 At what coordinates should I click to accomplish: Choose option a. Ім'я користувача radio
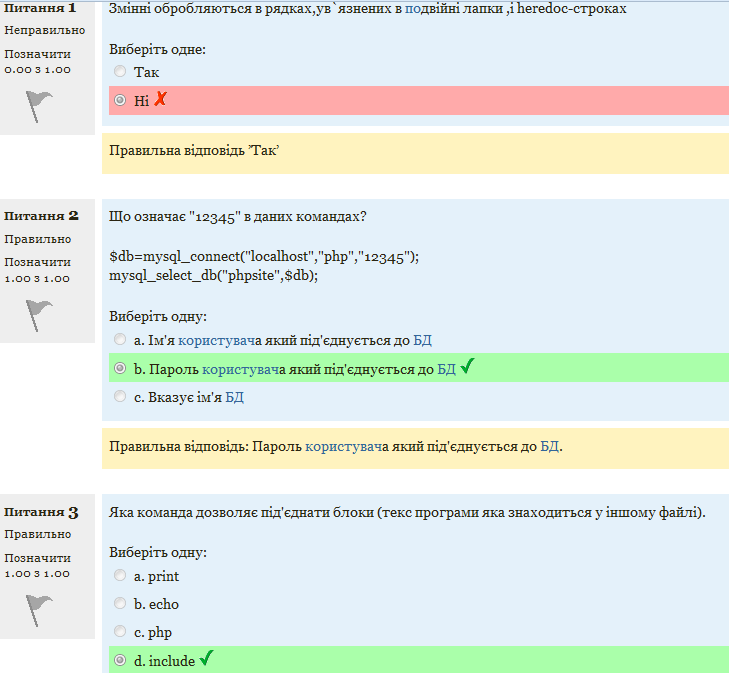pos(120,339)
